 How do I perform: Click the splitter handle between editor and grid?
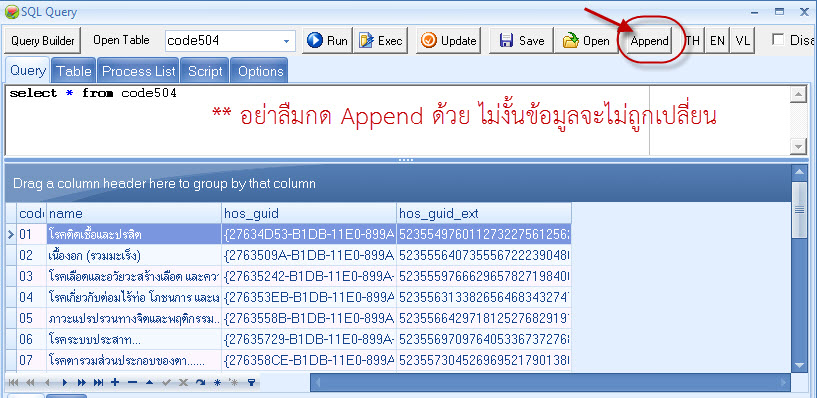tap(405, 160)
